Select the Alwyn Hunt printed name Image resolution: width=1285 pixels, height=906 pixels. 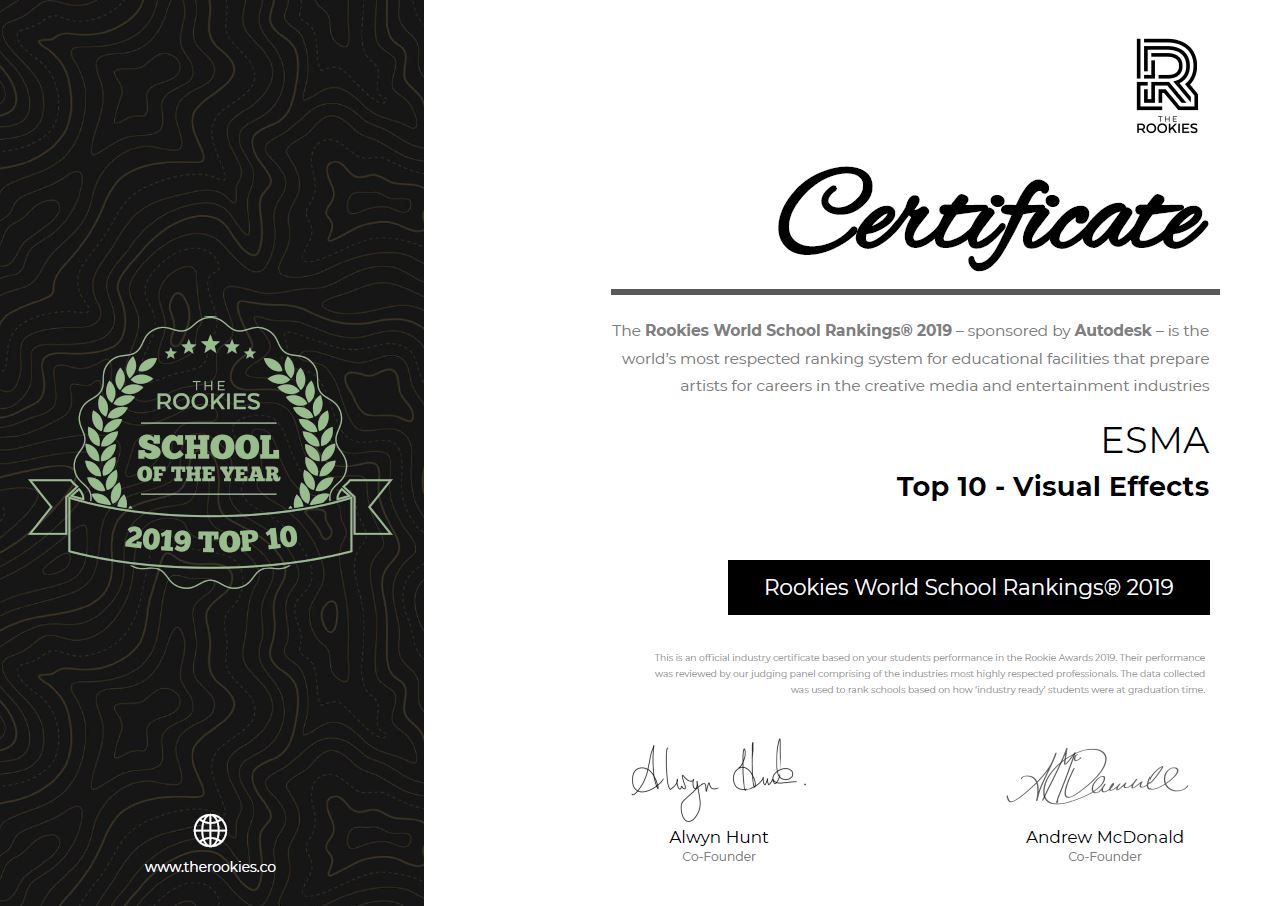[x=719, y=837]
